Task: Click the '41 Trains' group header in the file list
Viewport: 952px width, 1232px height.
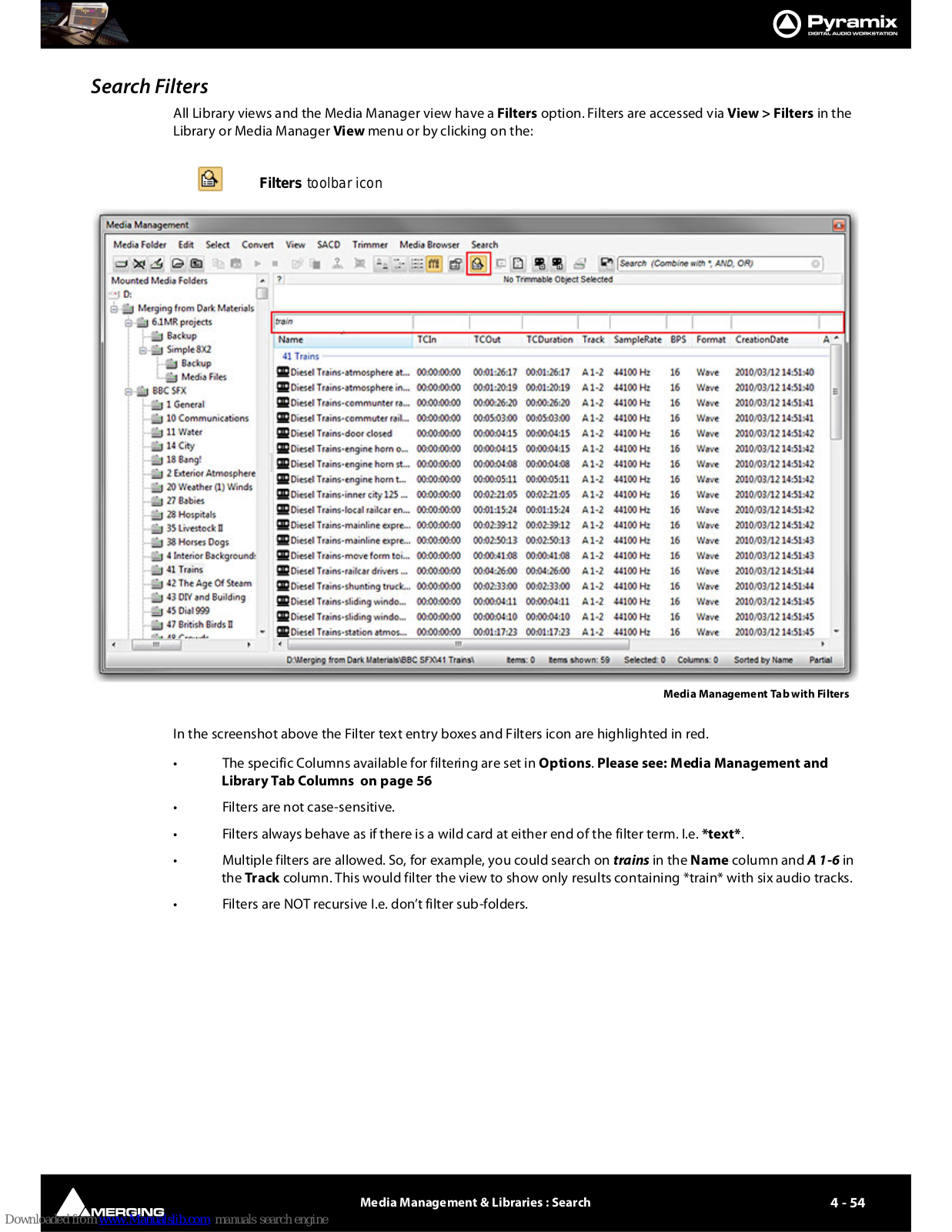Action: point(300,357)
